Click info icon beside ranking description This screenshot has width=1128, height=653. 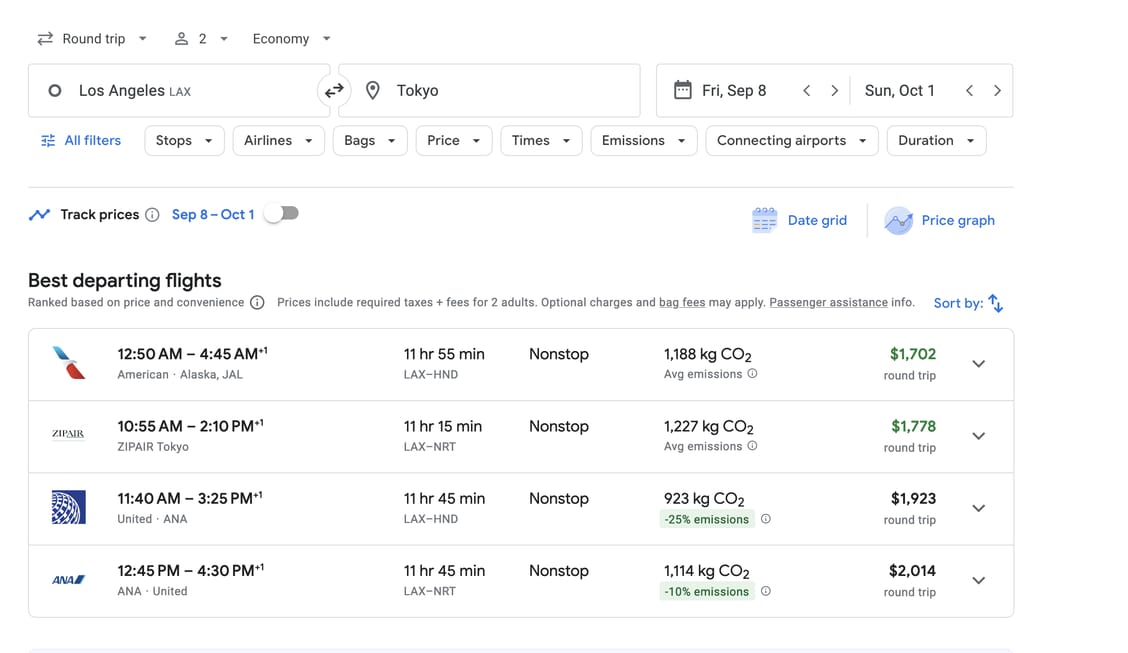(x=257, y=303)
